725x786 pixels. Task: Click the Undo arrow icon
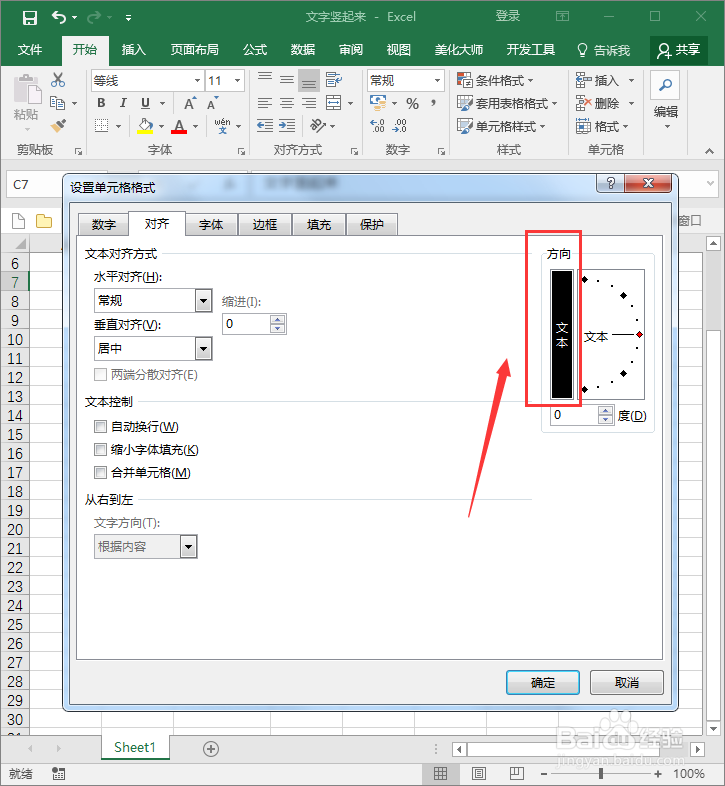pos(59,18)
